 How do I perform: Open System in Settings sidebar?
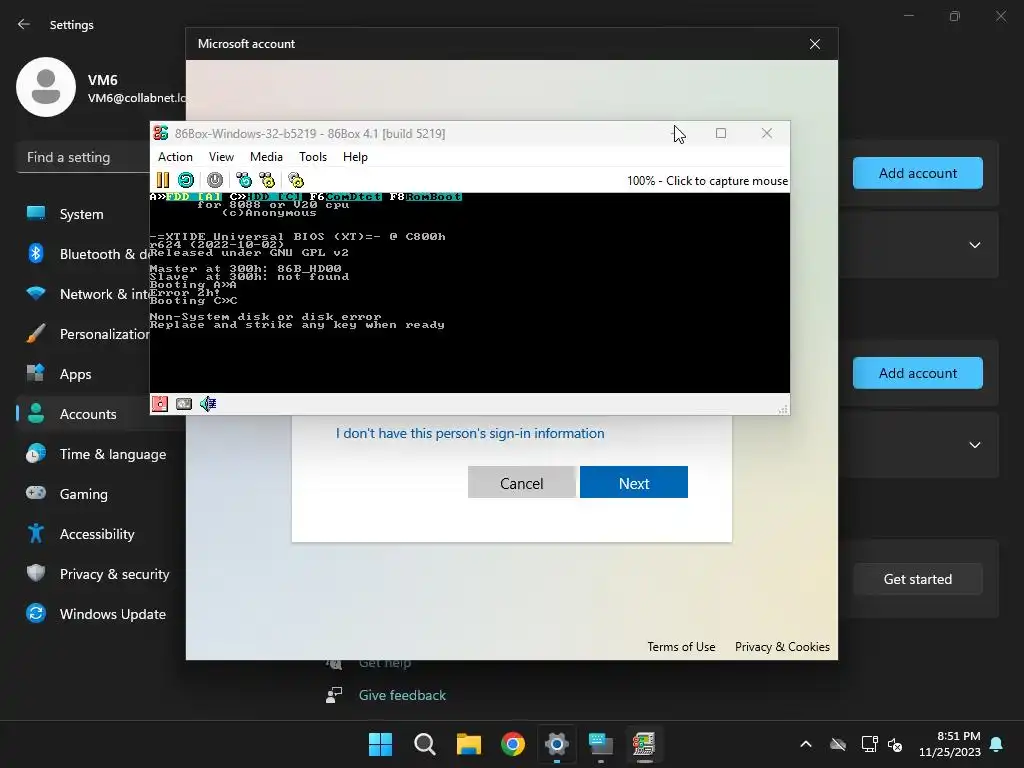(x=82, y=214)
